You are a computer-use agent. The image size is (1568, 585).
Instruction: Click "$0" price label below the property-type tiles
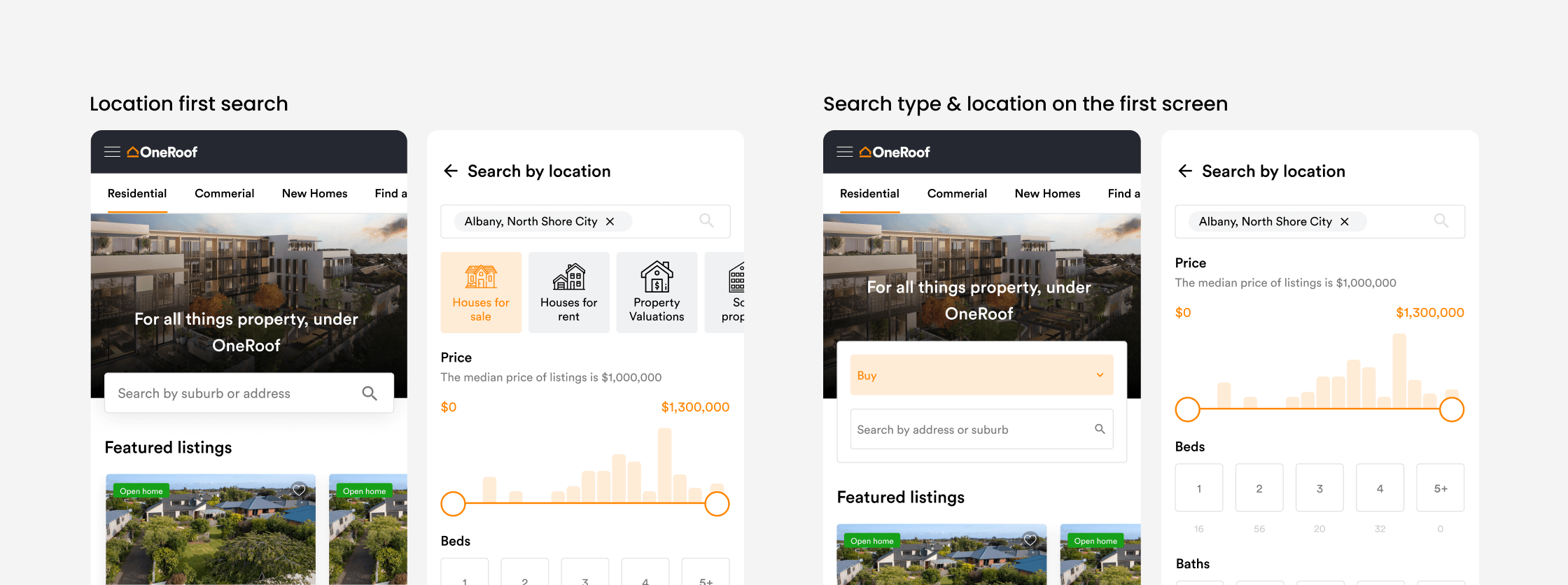tap(449, 407)
